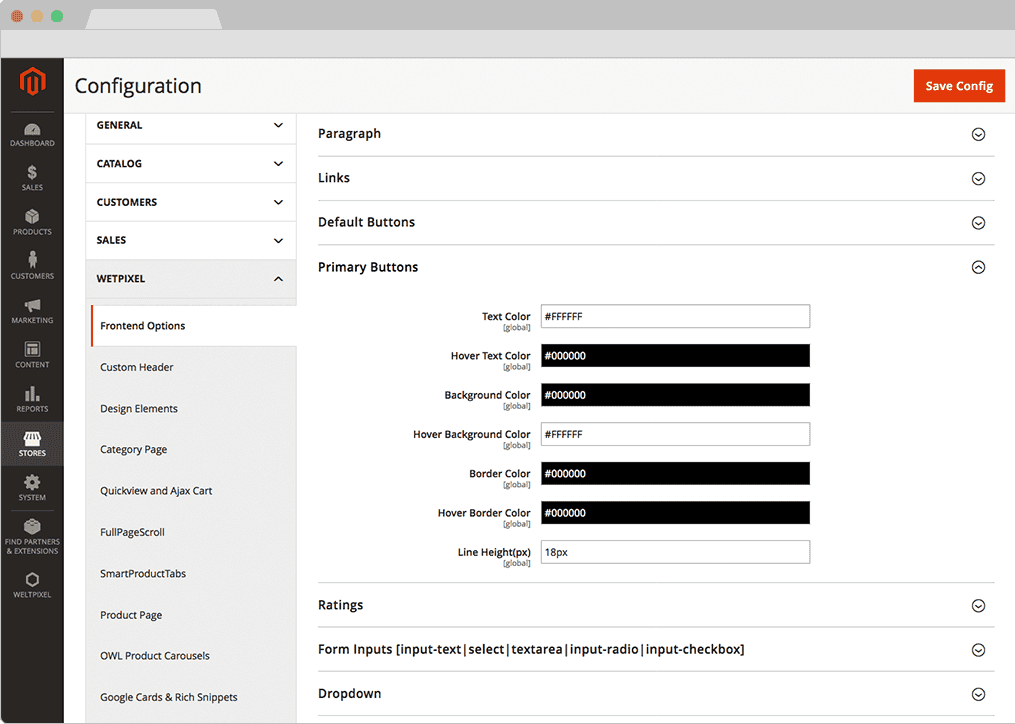This screenshot has height=724, width=1015.
Task: Open the Category Page settings tab
Action: [134, 450]
